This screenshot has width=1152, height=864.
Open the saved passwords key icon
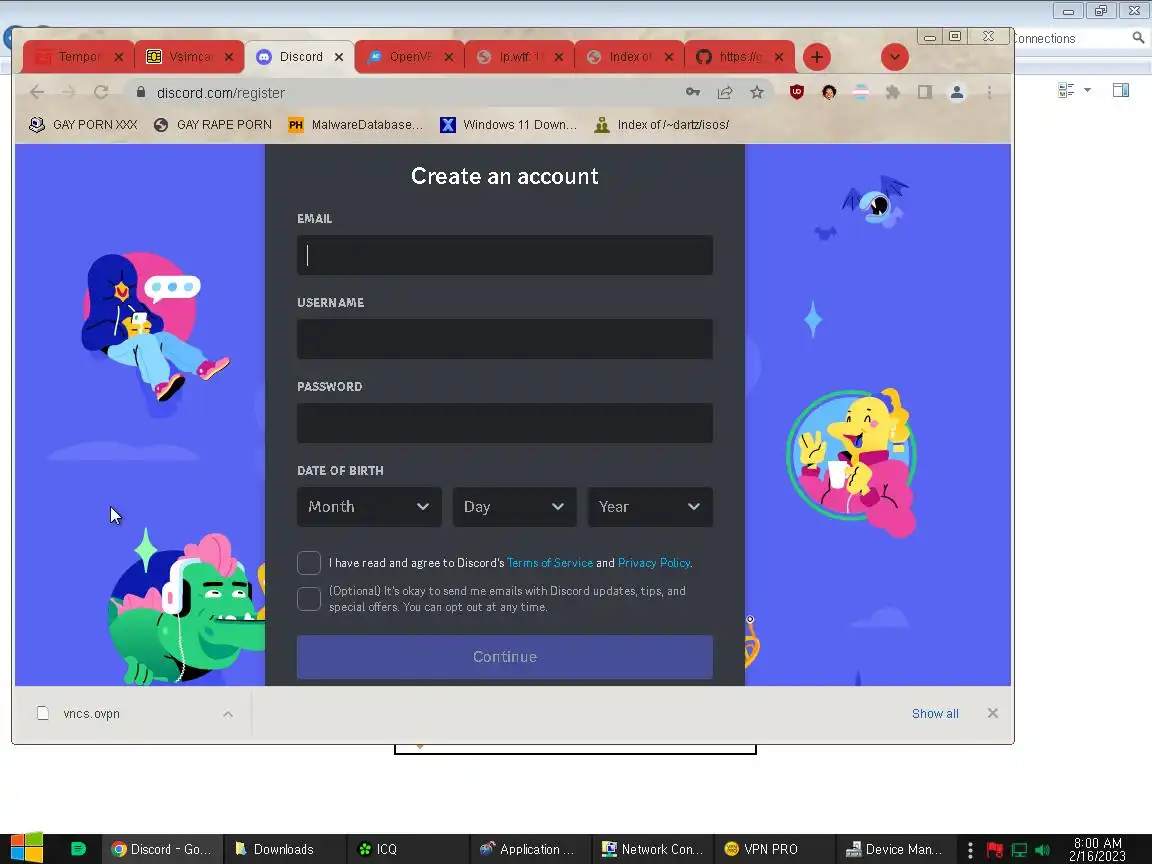(x=693, y=92)
